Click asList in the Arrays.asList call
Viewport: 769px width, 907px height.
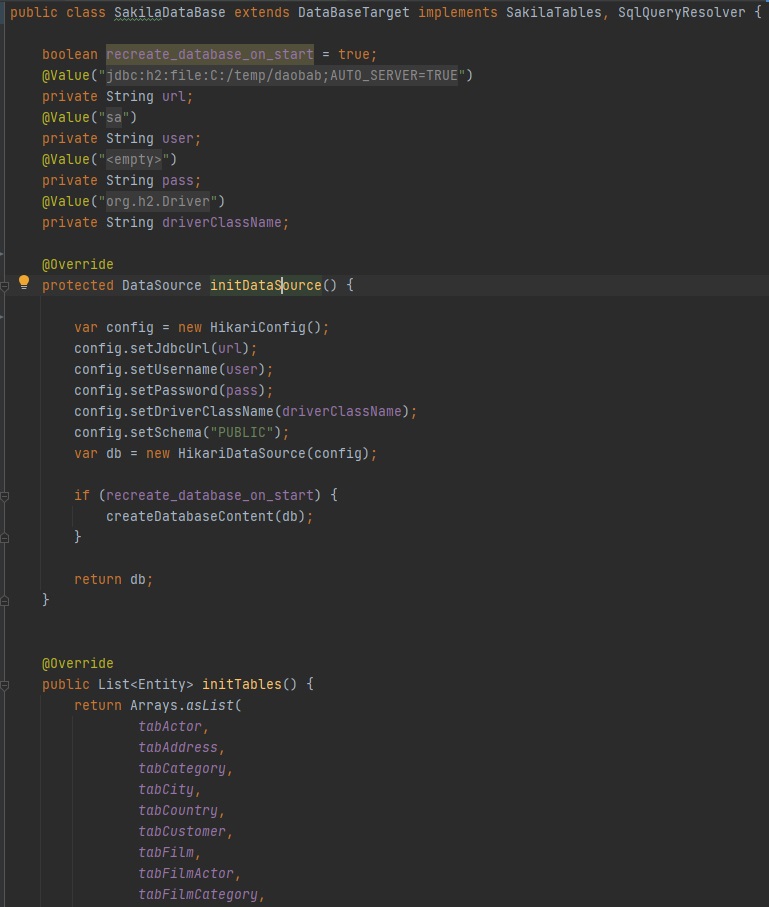209,706
